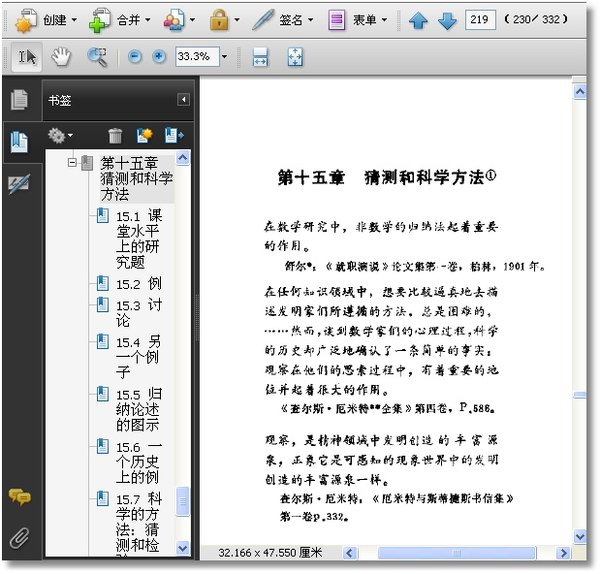Click the next page down arrow
The width and height of the screenshot is (600, 574).
[x=447, y=19]
